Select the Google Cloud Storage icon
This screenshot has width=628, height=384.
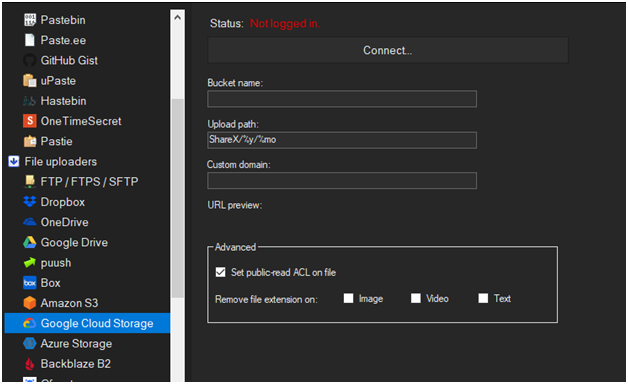pos(30,323)
